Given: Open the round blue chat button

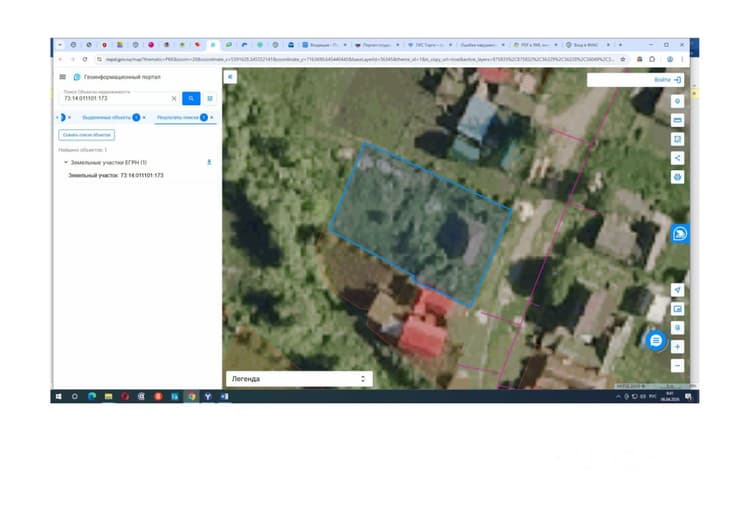Looking at the screenshot, I should click(x=656, y=341).
